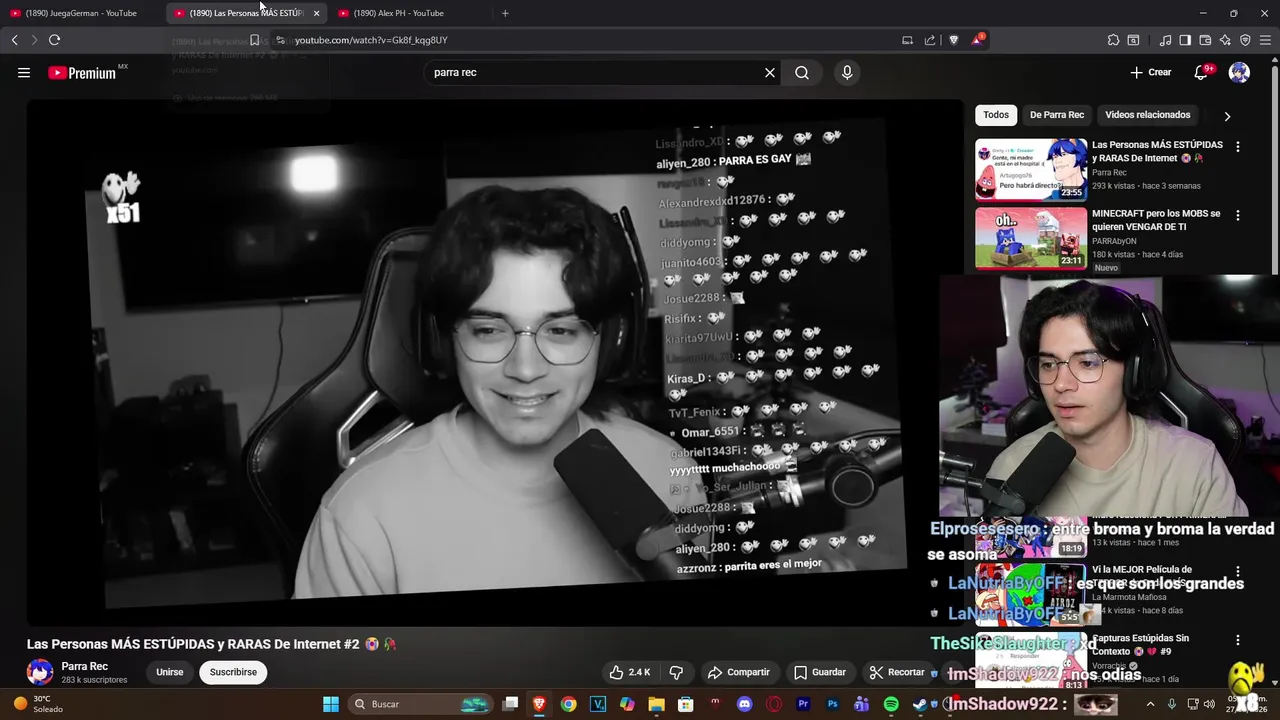1280x720 pixels.
Task: Click the search magnifier button
Action: point(802,72)
